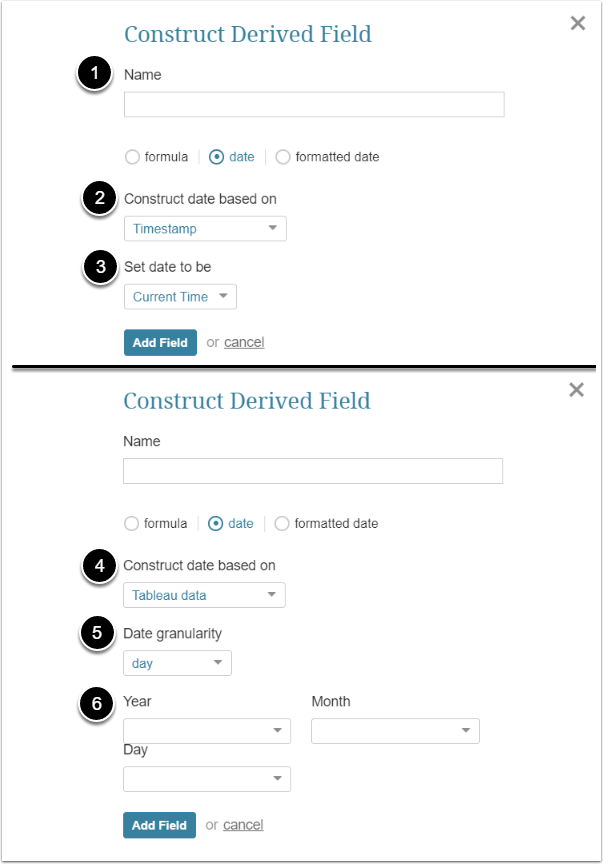Open the Day dropdown
The image size is (603, 864).
coord(207,778)
